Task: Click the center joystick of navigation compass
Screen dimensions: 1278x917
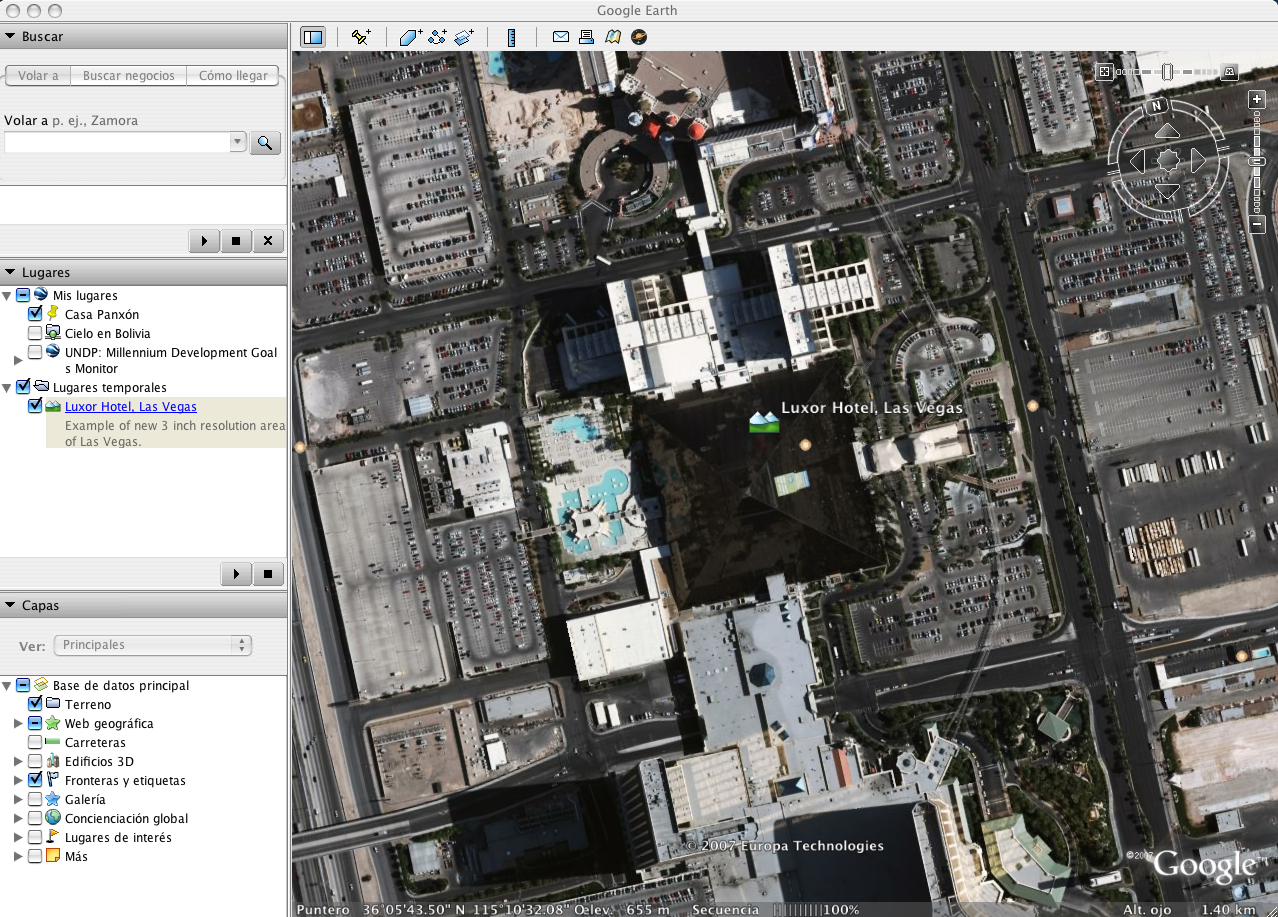Action: click(x=1168, y=160)
